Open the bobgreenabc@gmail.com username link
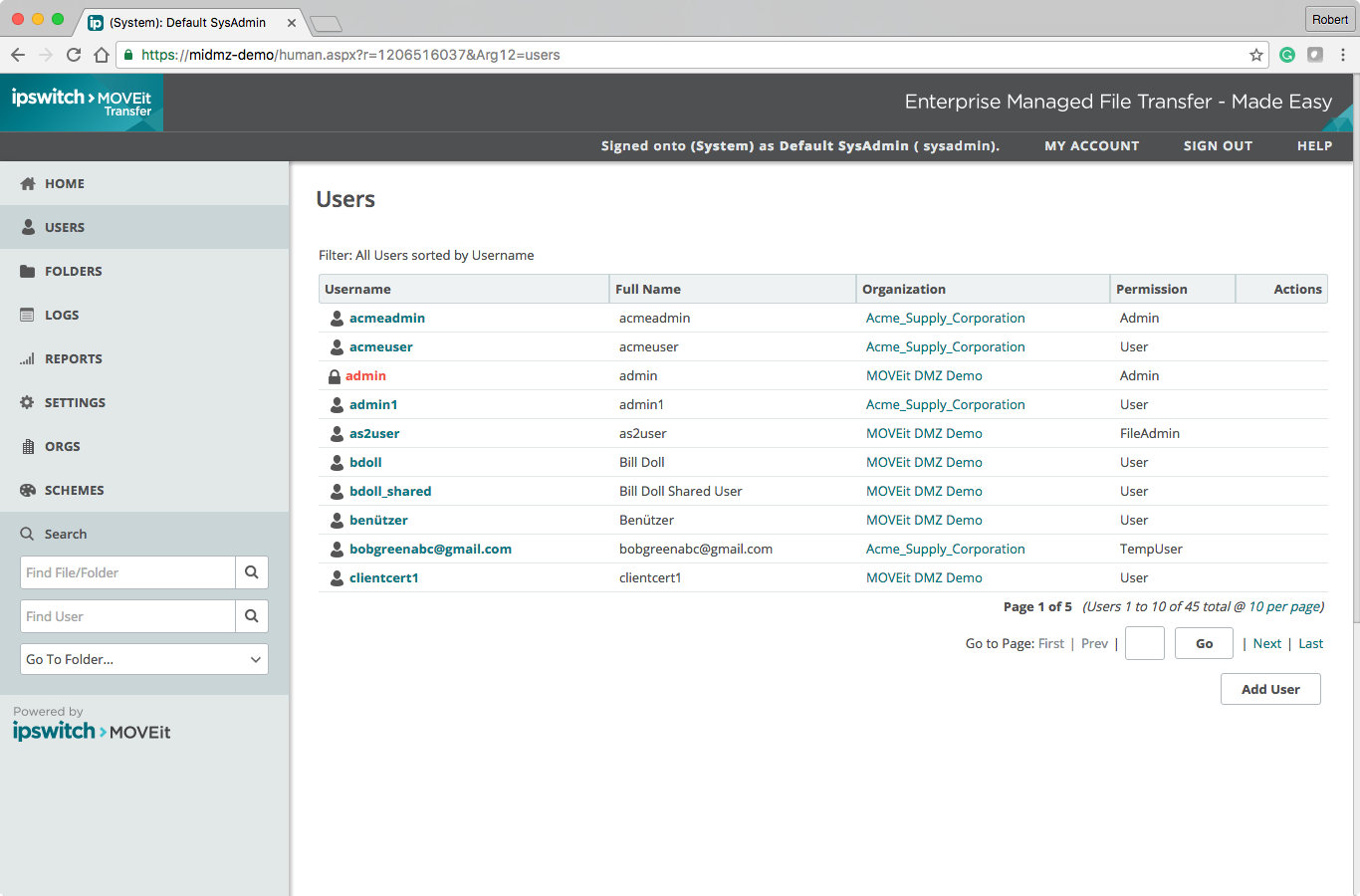This screenshot has width=1360, height=896. pos(430,549)
